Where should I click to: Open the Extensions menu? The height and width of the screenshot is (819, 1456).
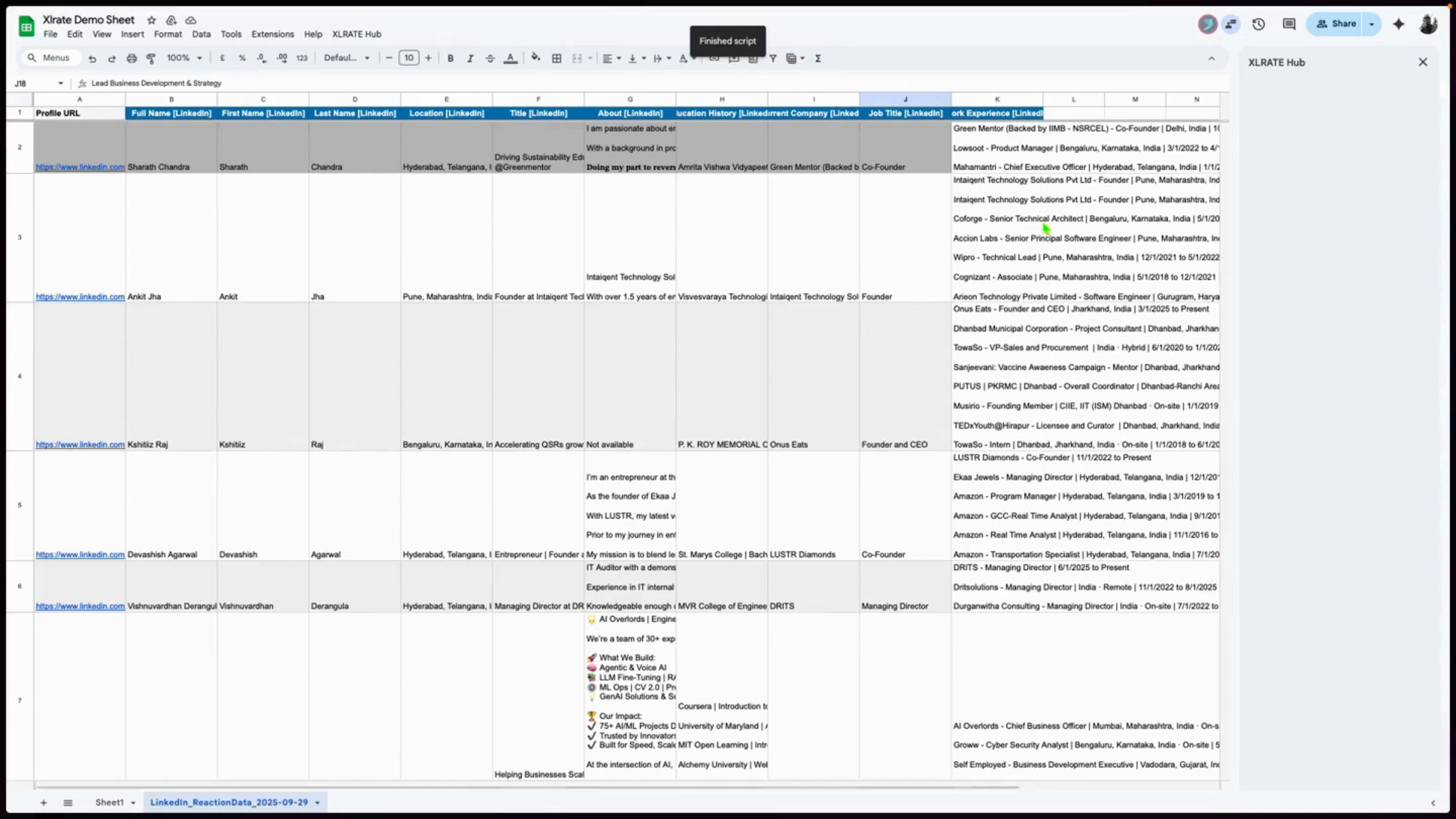point(273,34)
